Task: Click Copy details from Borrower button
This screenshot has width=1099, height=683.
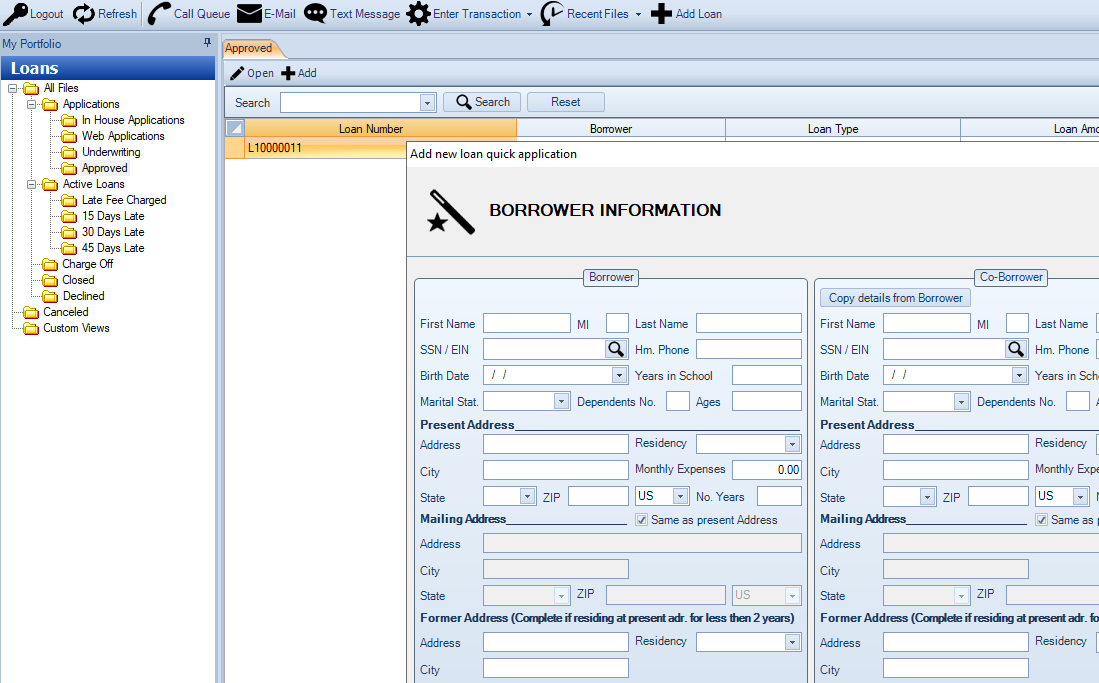Action: (x=895, y=298)
